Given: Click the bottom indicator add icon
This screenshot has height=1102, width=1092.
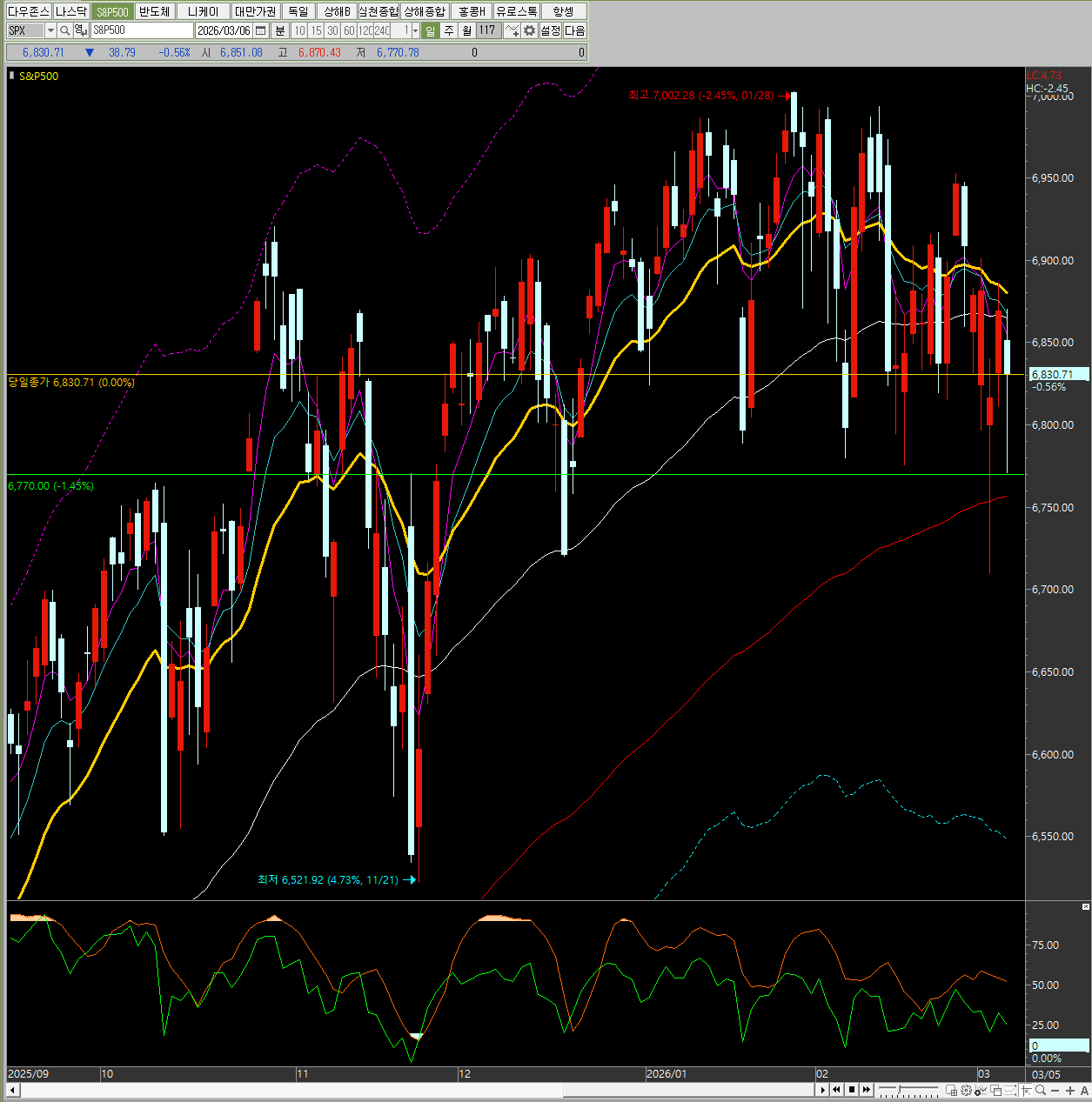Looking at the screenshot, I should 981,1090.
